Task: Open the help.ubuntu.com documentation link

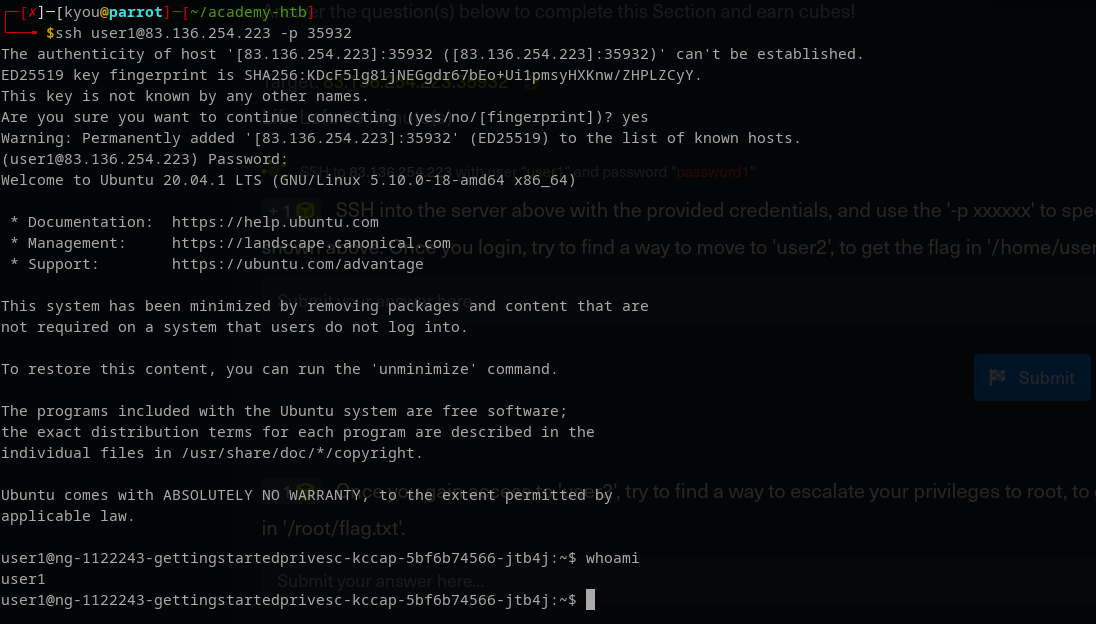Action: click(275, 222)
